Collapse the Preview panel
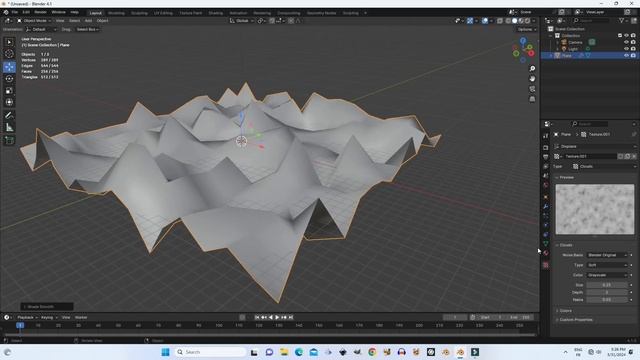This screenshot has height=360, width=640. coord(566,178)
